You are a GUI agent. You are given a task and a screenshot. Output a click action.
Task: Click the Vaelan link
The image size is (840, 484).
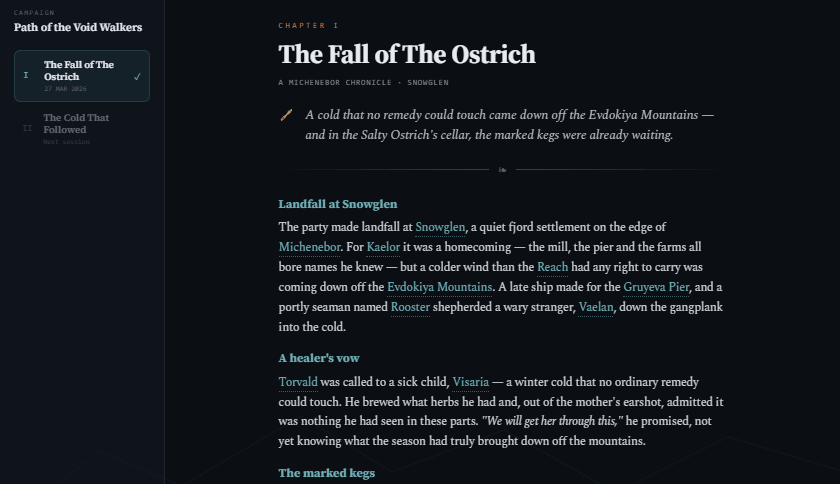(596, 307)
